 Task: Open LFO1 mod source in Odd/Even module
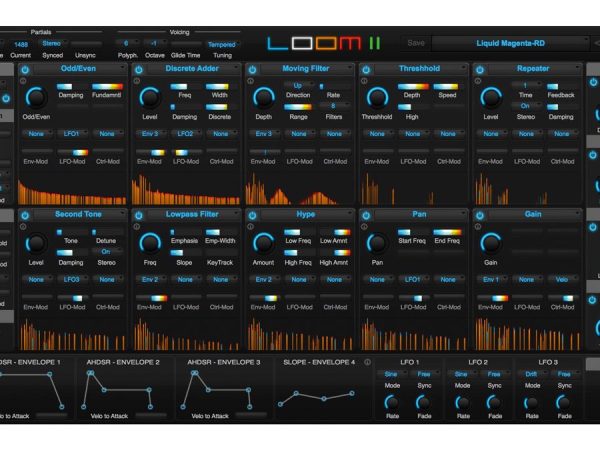tap(72, 134)
